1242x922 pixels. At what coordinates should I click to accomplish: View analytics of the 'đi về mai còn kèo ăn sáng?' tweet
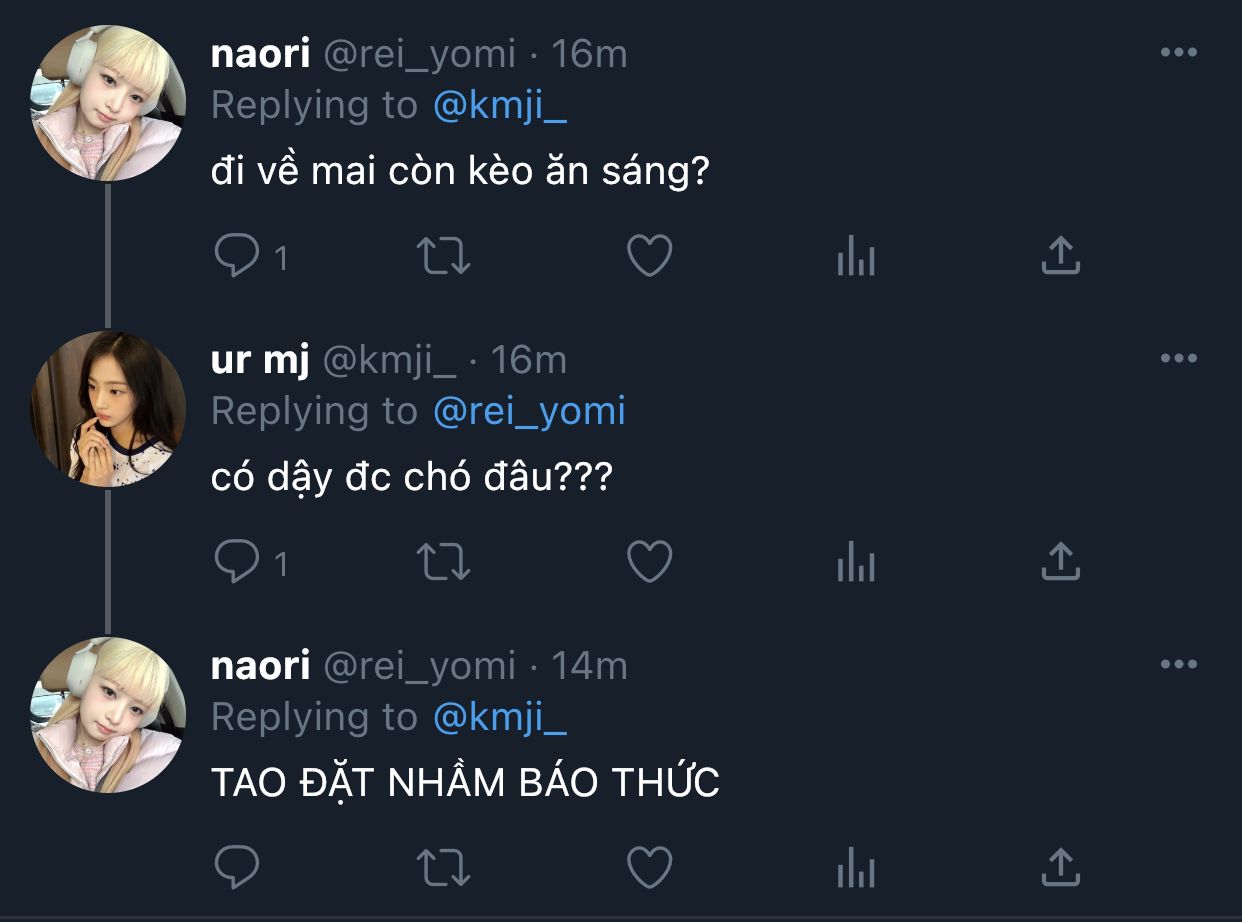click(x=856, y=257)
